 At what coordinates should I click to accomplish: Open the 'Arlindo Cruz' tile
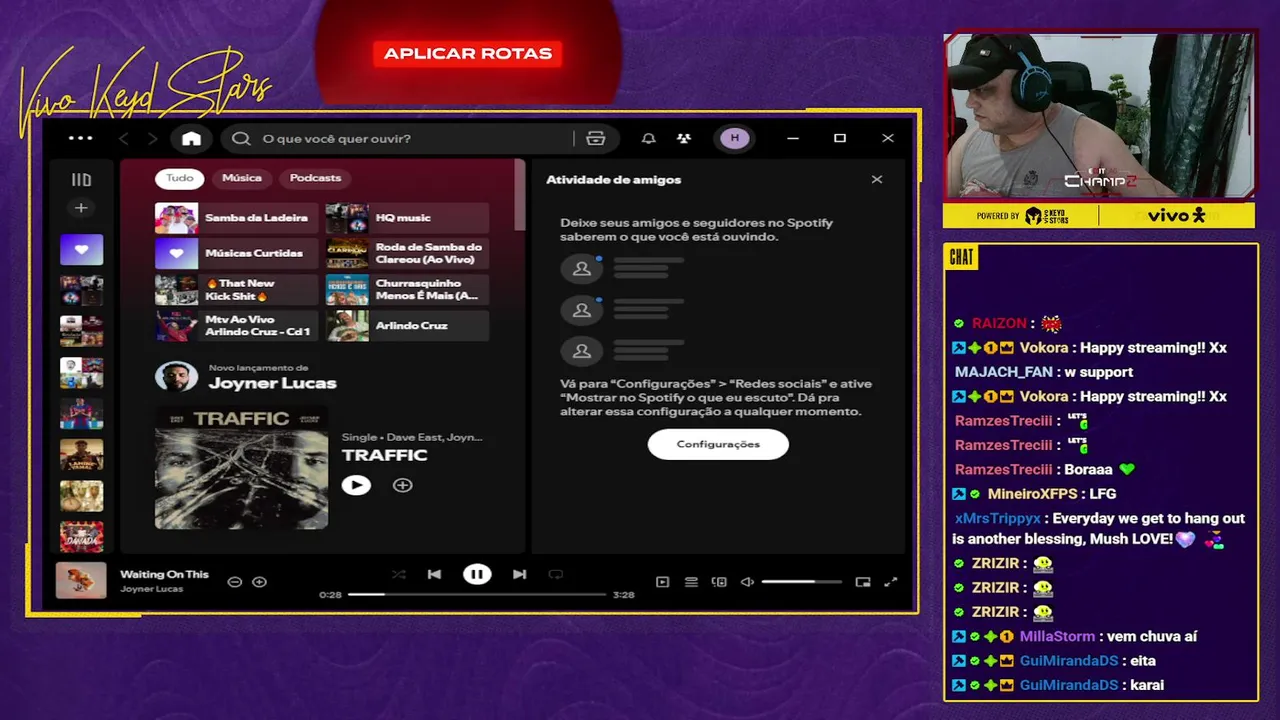coord(407,326)
